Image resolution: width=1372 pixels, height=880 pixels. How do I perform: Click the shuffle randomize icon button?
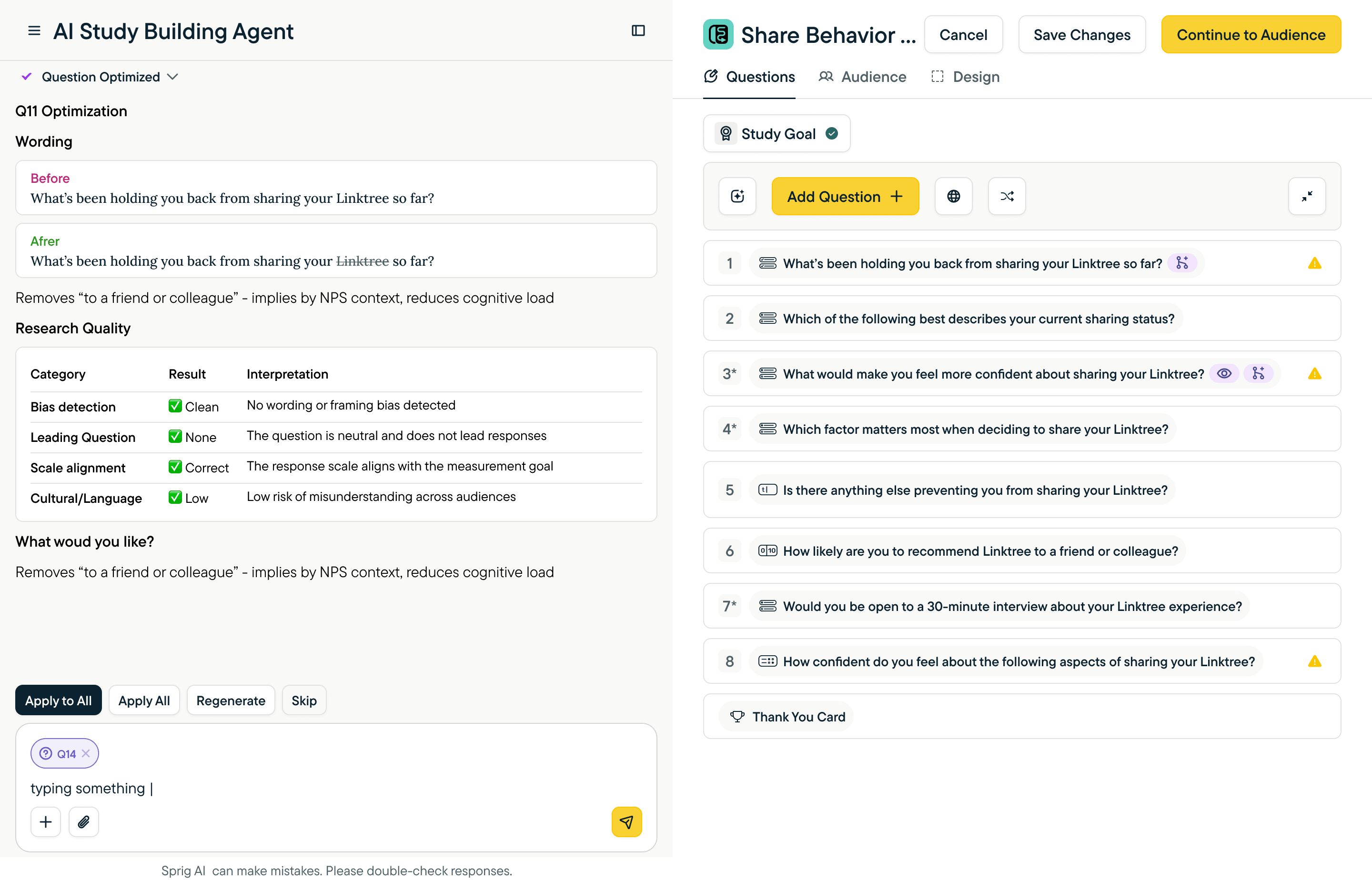click(1007, 196)
